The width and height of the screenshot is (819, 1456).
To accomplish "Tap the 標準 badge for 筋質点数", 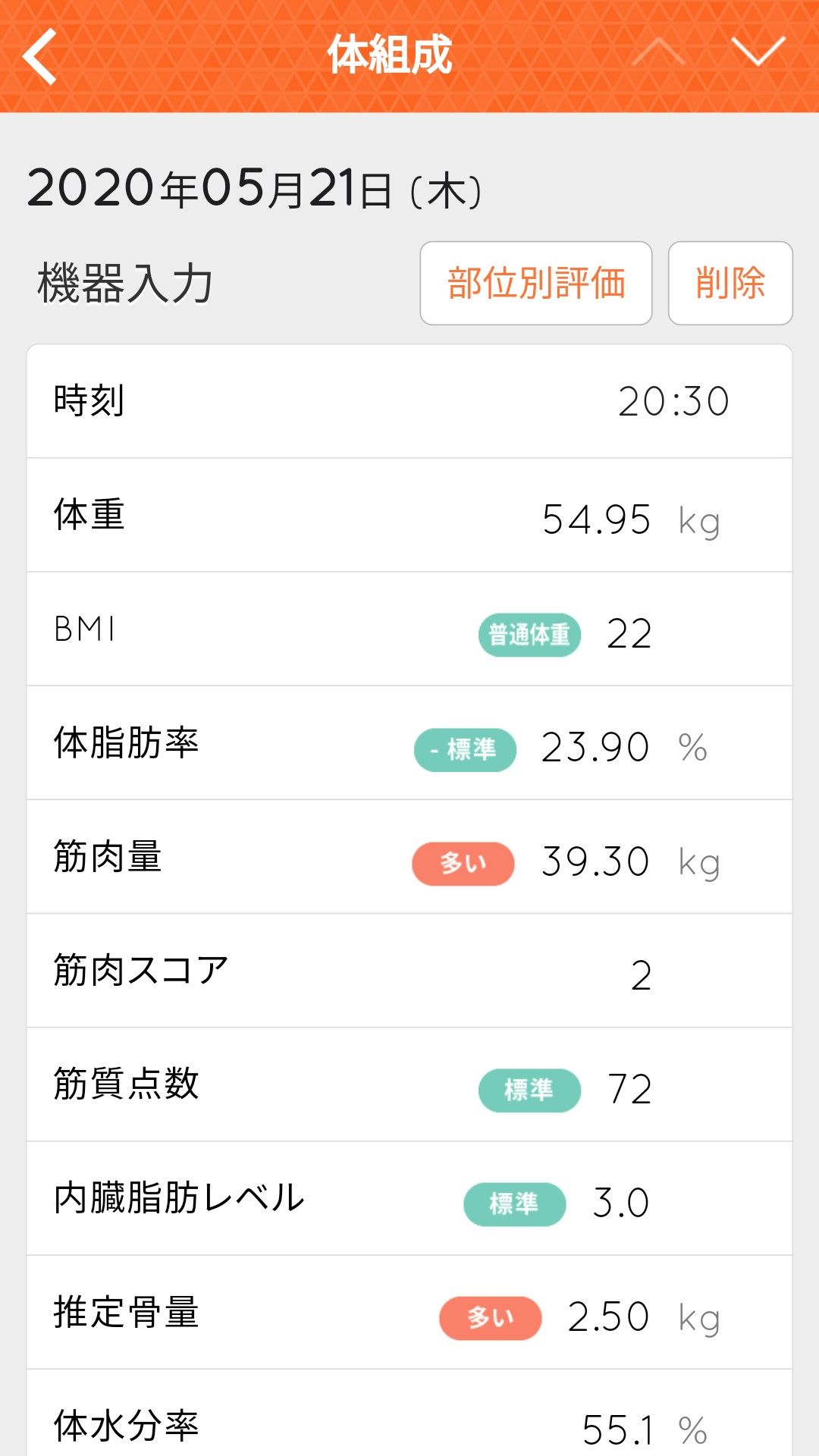I will 529,1090.
